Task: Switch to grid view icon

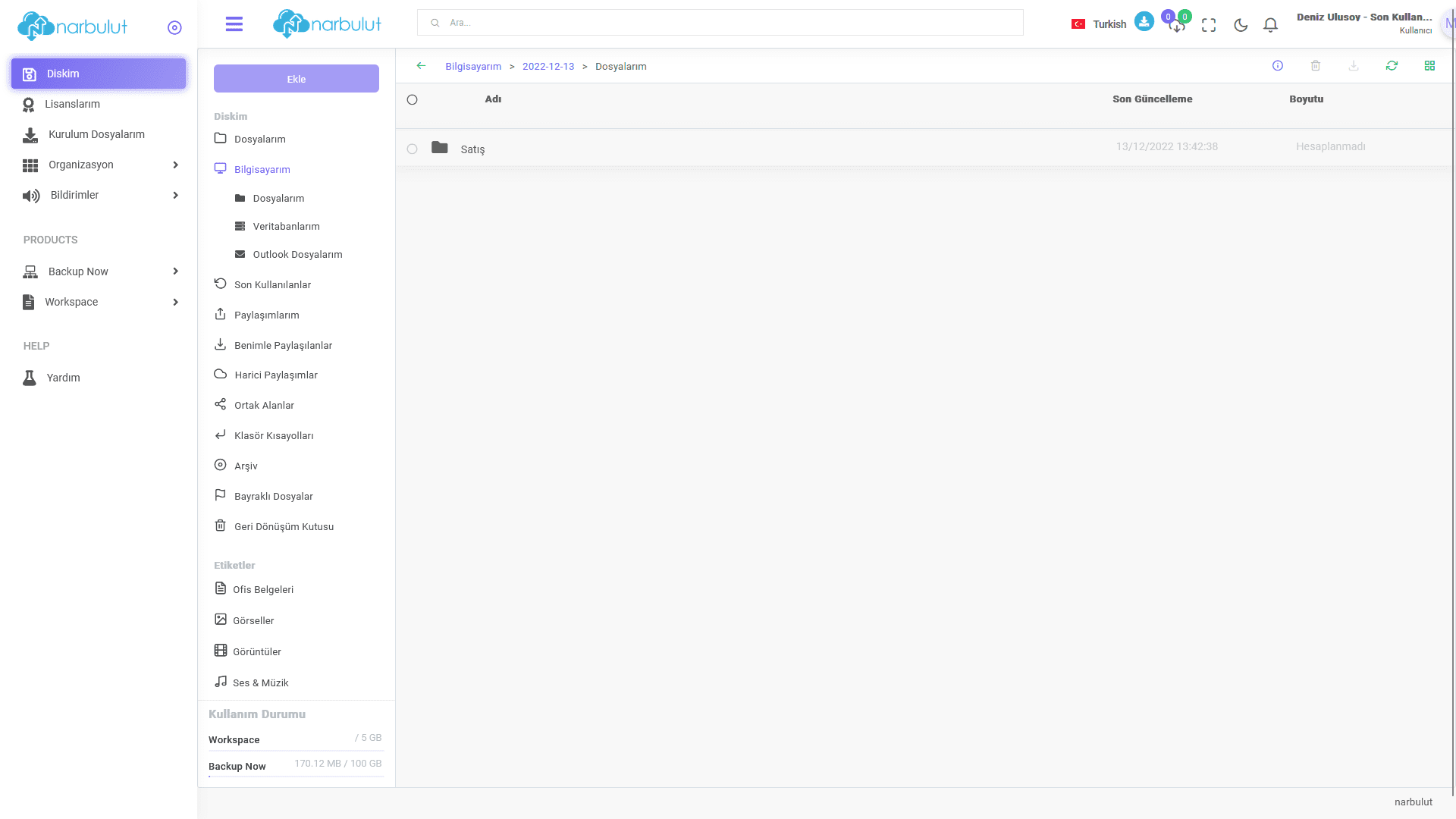Action: coord(1429,66)
